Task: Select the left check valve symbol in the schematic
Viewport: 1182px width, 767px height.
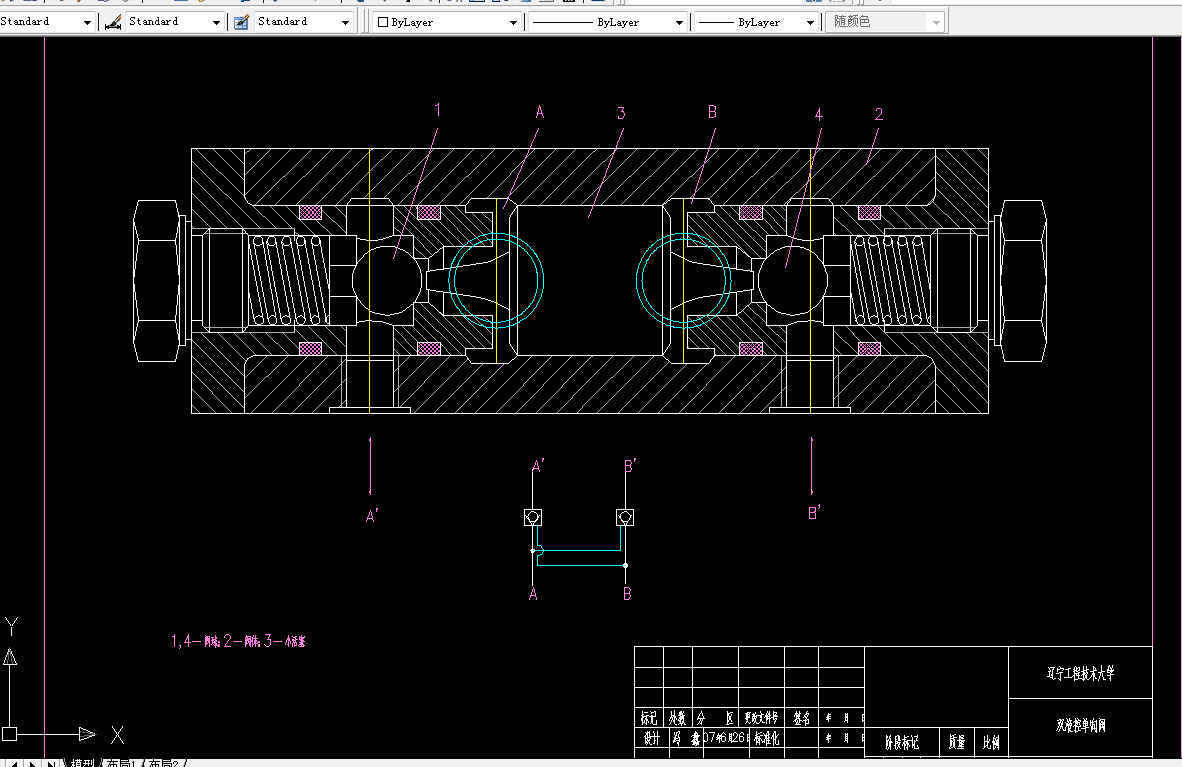Action: [532, 517]
